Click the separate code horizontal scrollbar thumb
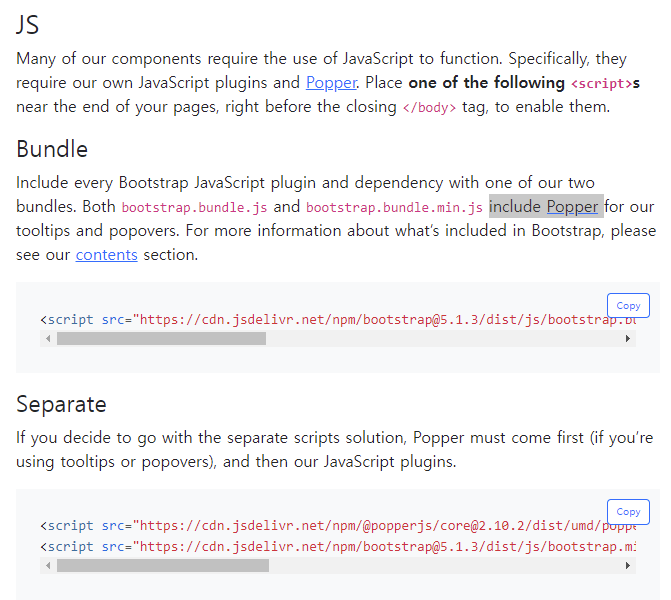This screenshot has width=671, height=600. [163, 565]
